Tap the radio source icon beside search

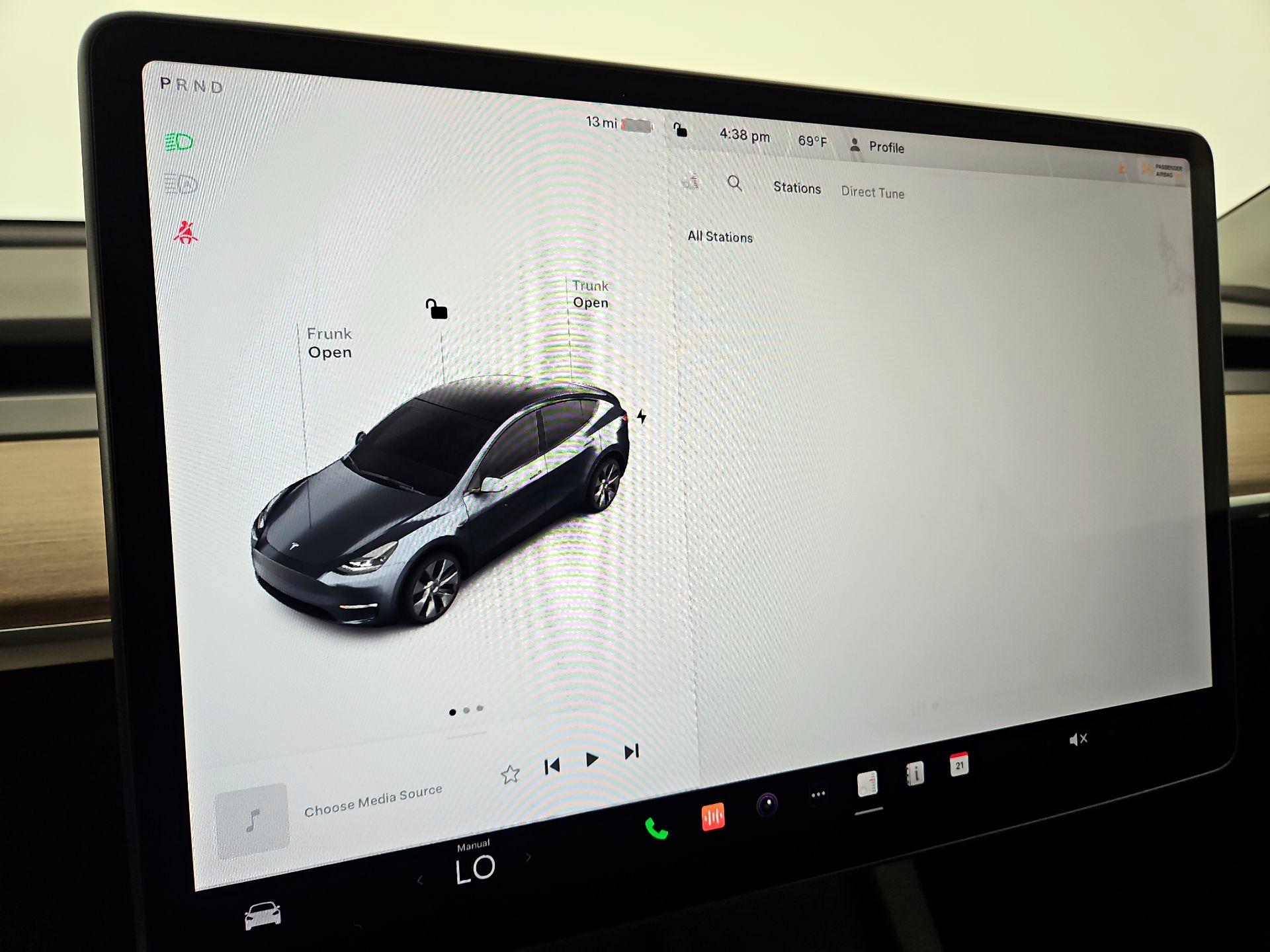tap(691, 180)
